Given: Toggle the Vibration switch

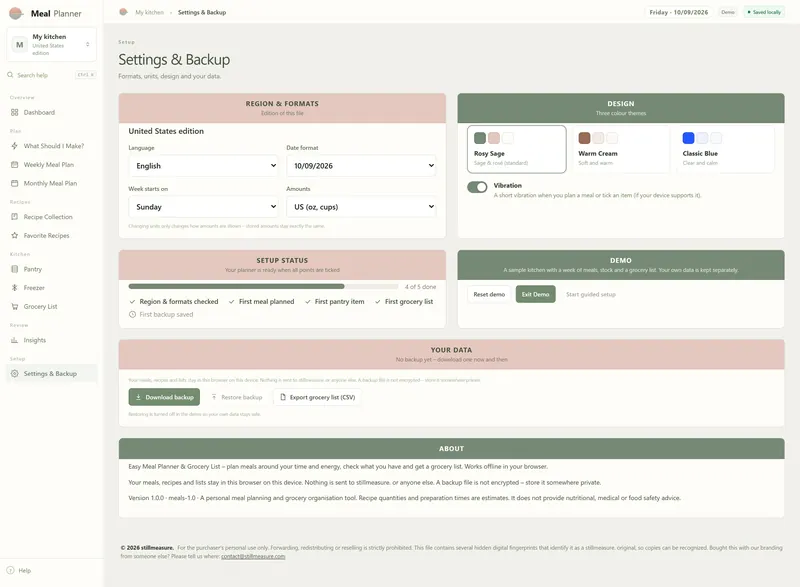Looking at the screenshot, I should pos(477,187).
